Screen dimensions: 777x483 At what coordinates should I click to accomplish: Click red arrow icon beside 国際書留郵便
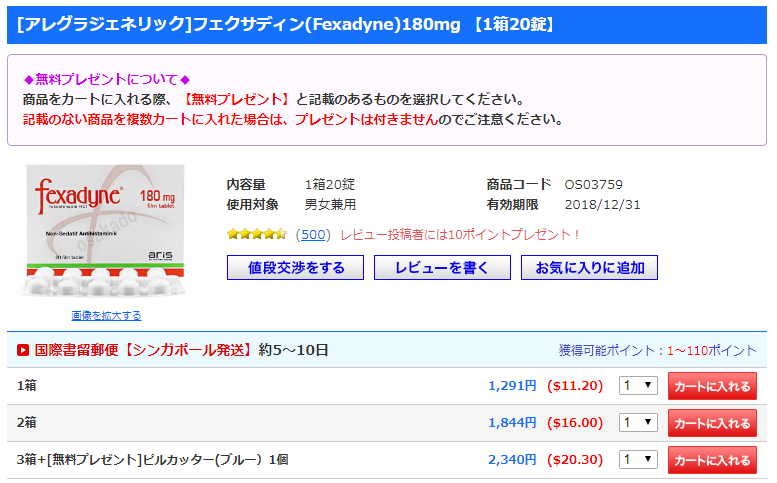(x=23, y=350)
